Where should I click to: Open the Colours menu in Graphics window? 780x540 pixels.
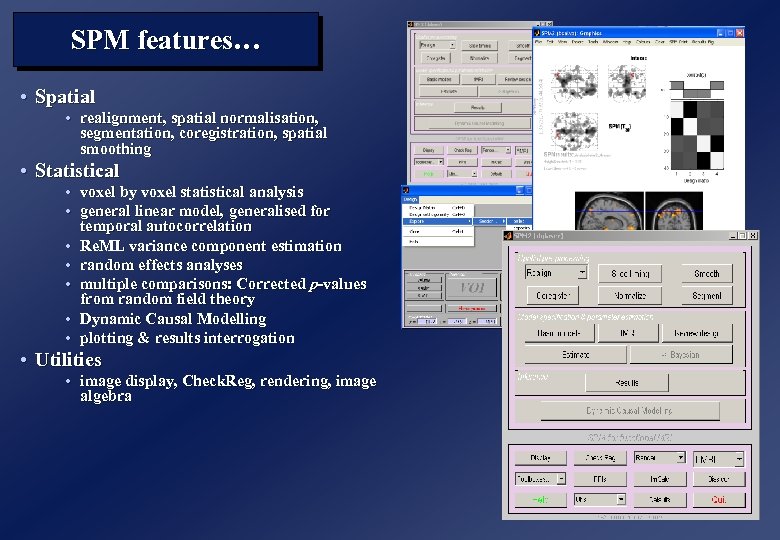coord(643,42)
